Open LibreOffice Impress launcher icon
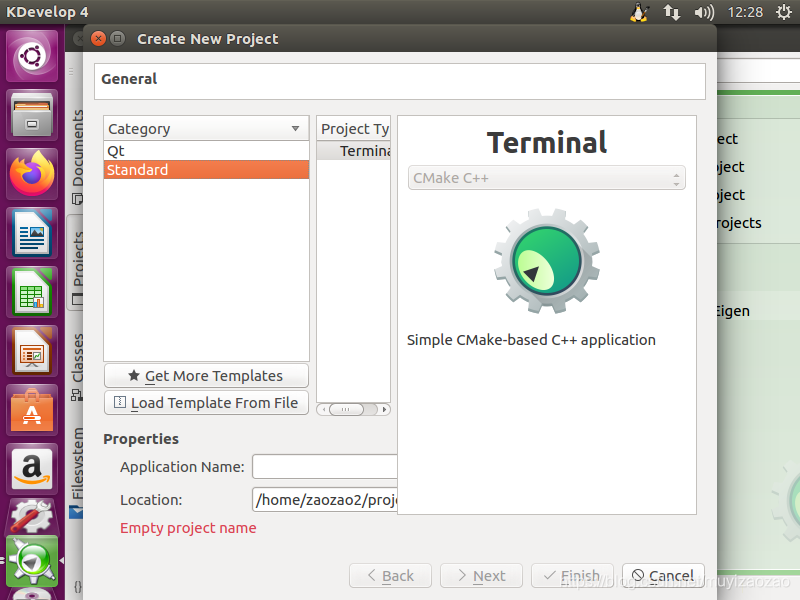 [x=32, y=352]
